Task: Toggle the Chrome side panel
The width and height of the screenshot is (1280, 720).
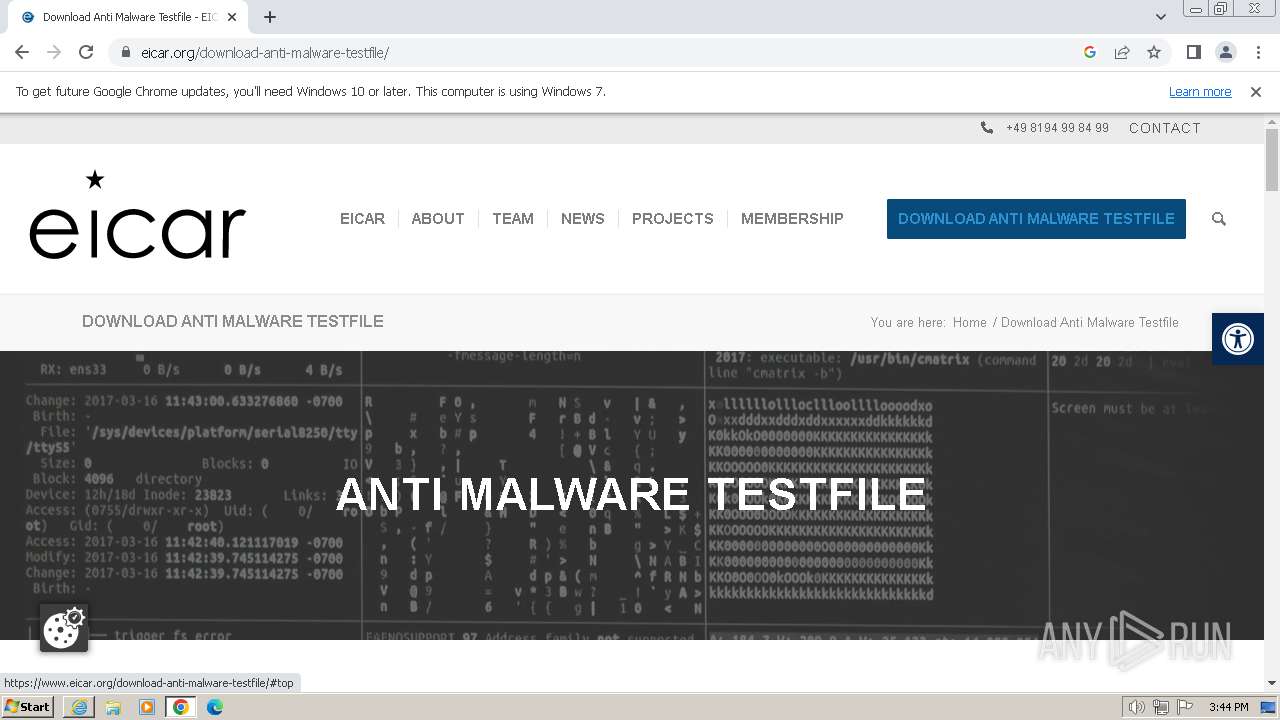Action: click(x=1193, y=52)
